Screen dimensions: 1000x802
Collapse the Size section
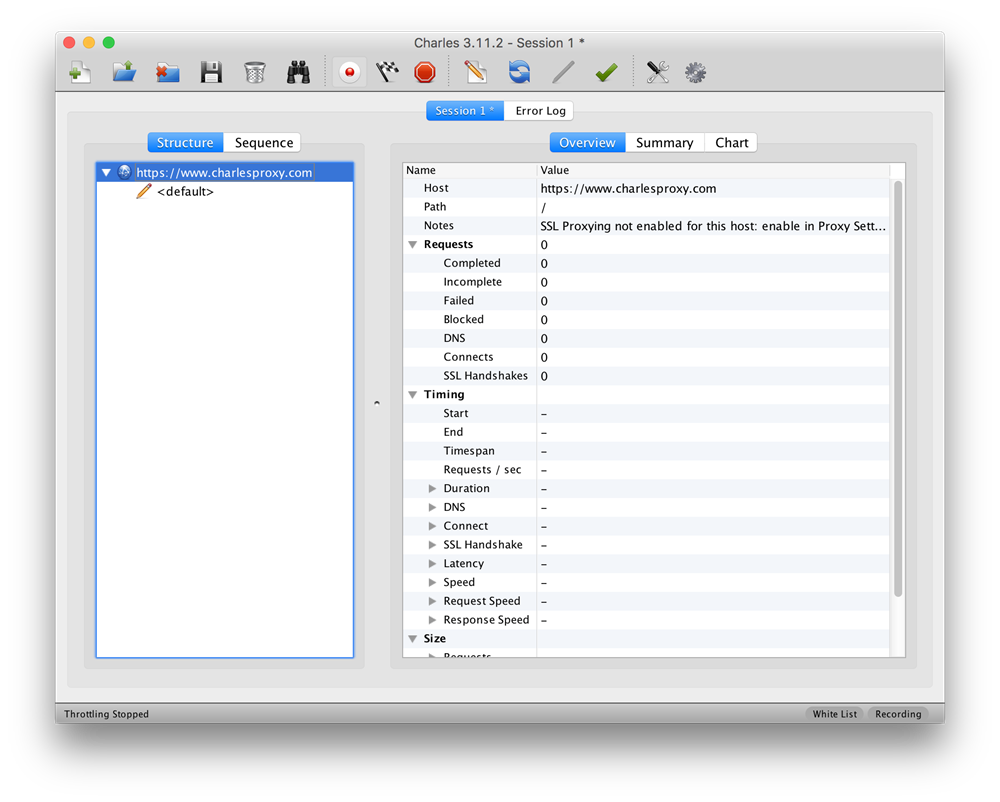coord(413,639)
